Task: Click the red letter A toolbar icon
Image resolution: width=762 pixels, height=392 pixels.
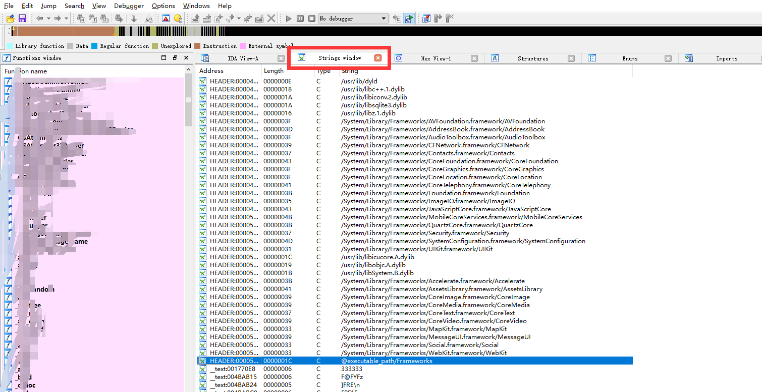Action: click(x=166, y=18)
